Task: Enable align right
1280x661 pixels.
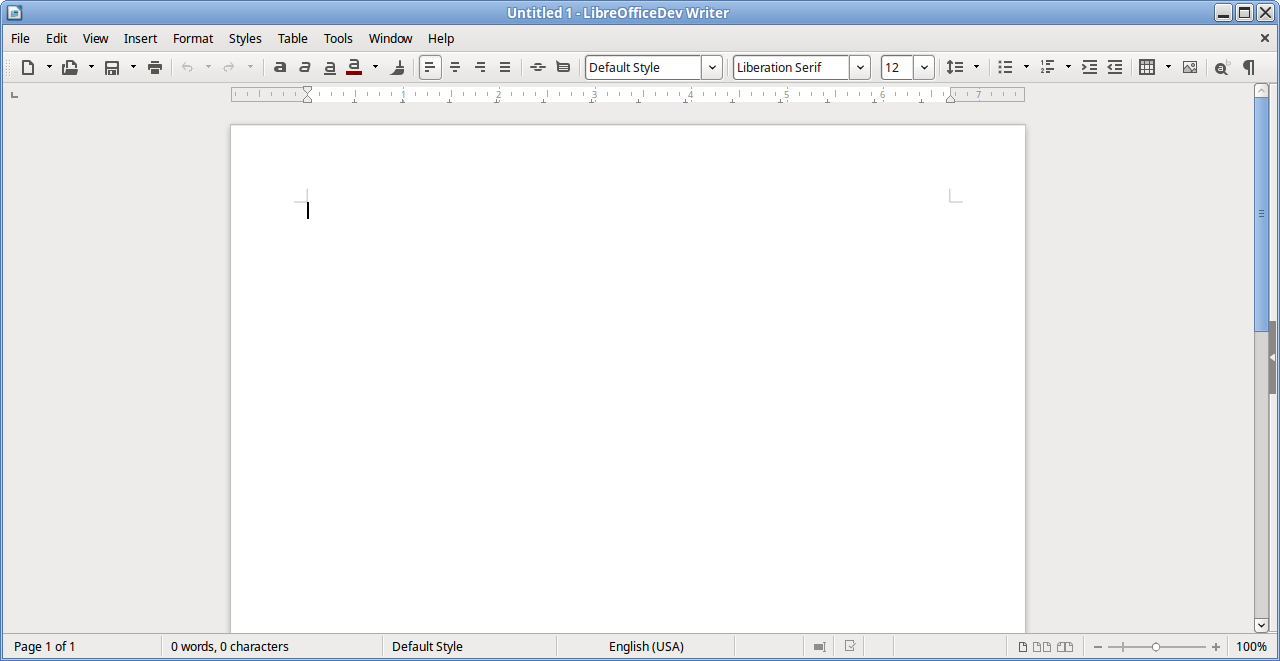Action: point(480,67)
